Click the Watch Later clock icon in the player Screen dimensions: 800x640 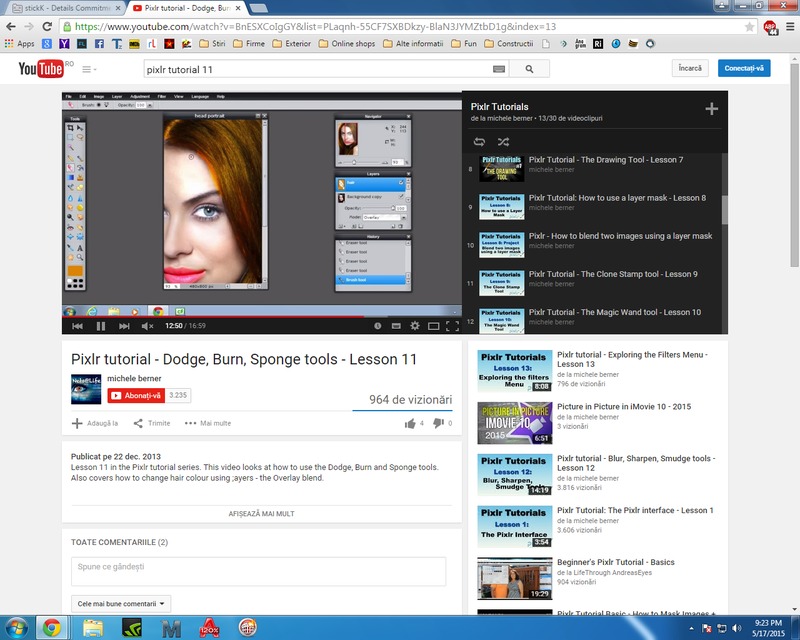(378, 326)
